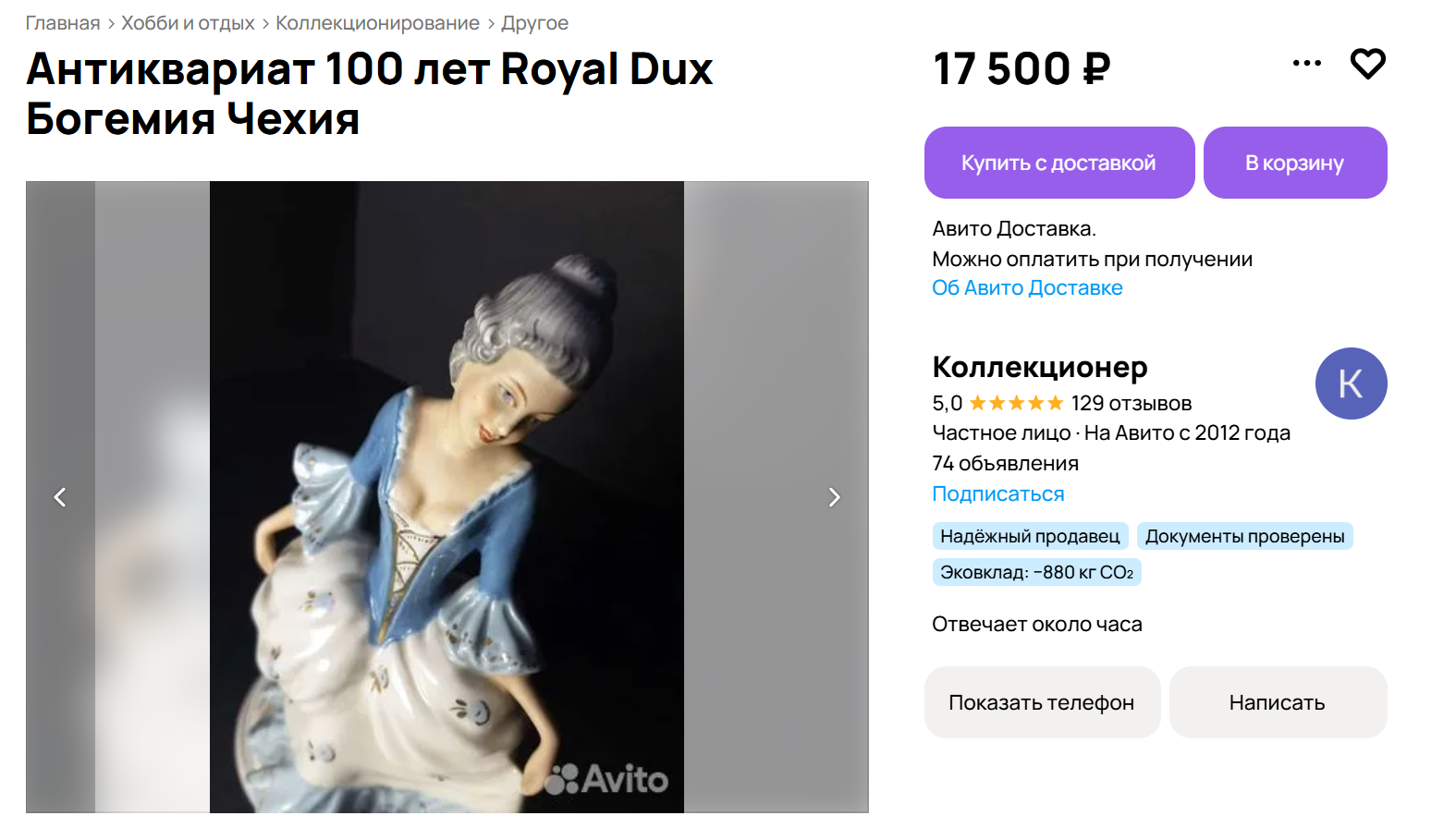This screenshot has width=1456, height=828.
Task: Open Другое breadcrumb category
Action: [534, 23]
